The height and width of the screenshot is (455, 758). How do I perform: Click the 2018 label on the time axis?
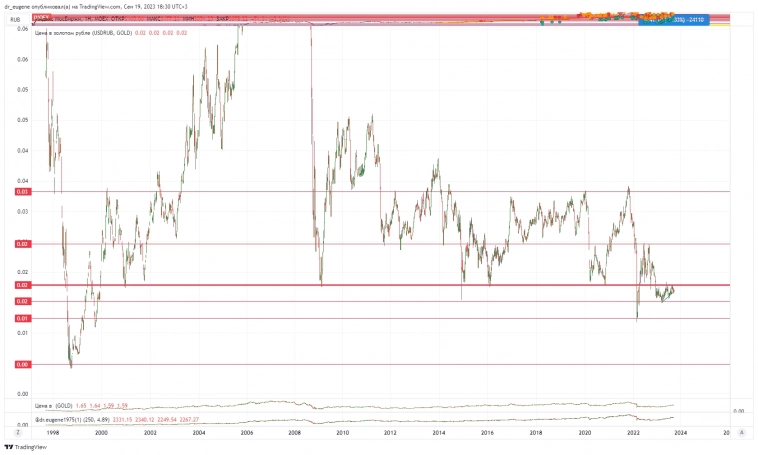click(536, 433)
